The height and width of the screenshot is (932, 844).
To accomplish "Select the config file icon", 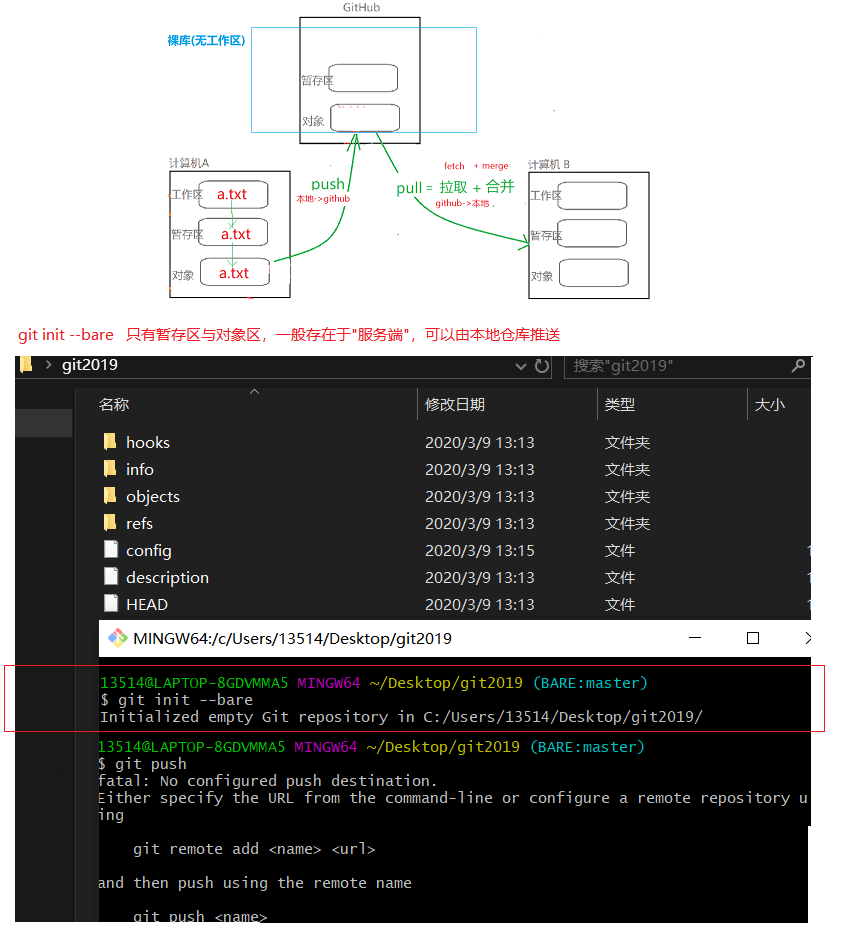I will coord(111,550).
